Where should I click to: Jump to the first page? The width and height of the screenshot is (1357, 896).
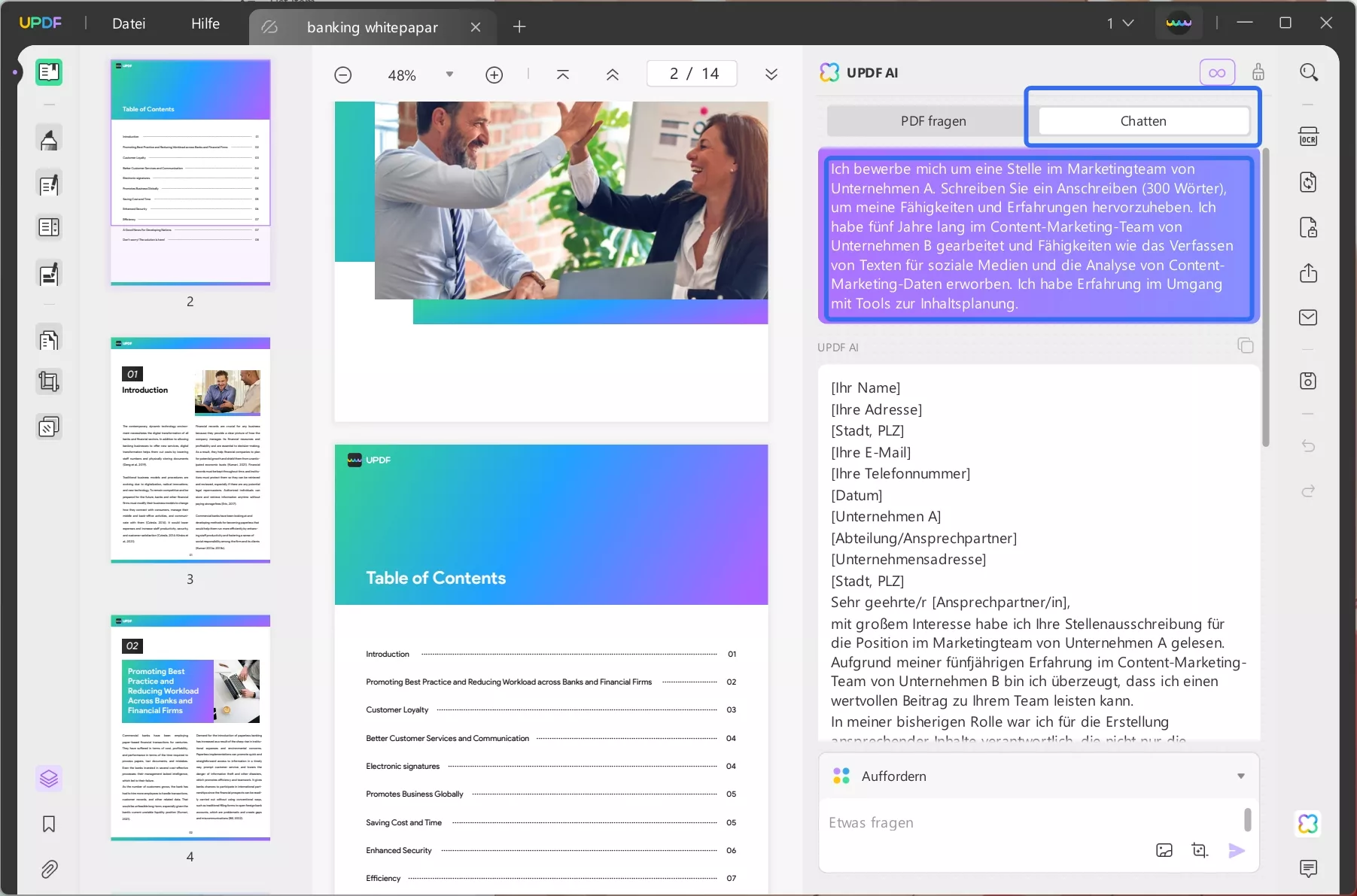point(563,74)
